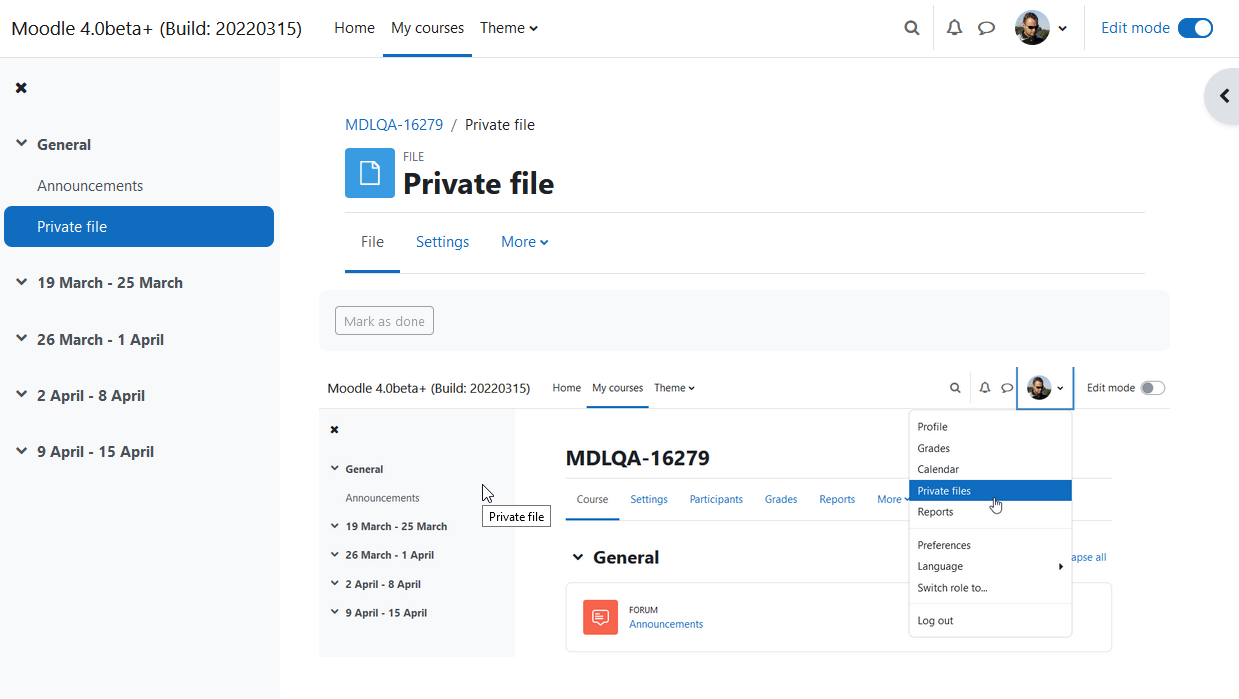
Task: Open Announcements in the course index
Action: (x=90, y=186)
